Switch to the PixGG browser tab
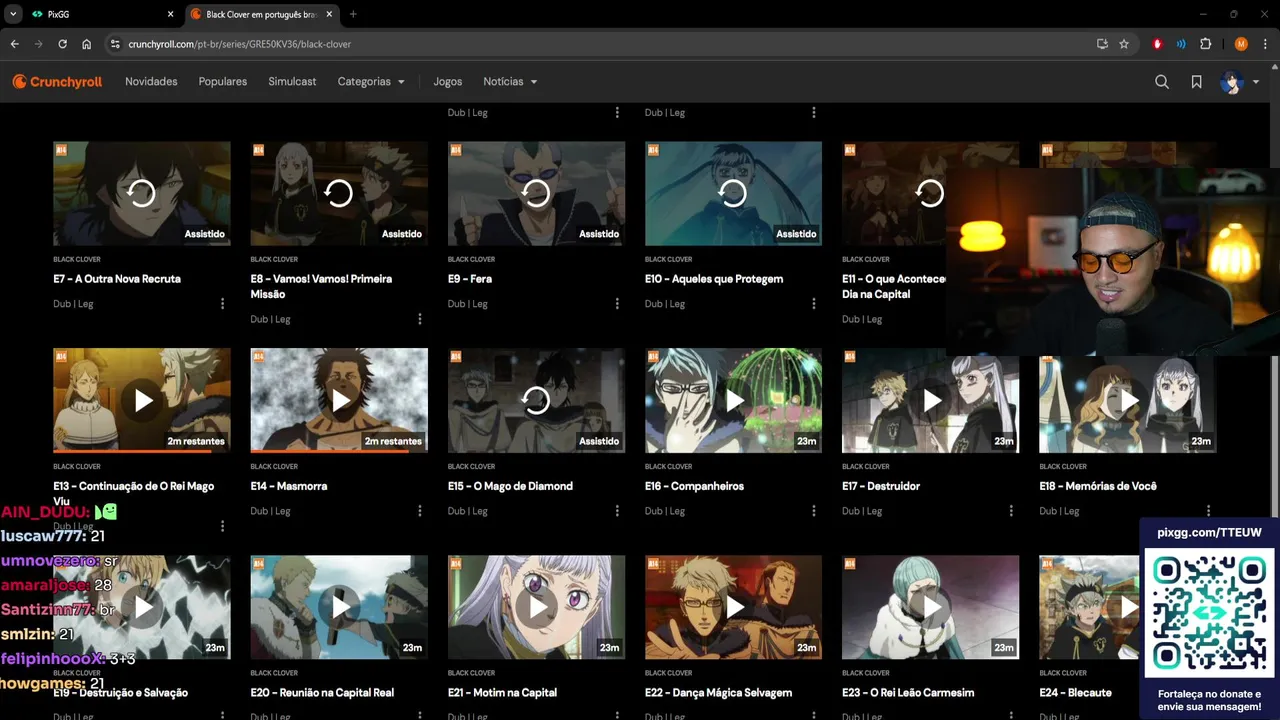Image resolution: width=1280 pixels, height=720 pixels. pos(100,14)
